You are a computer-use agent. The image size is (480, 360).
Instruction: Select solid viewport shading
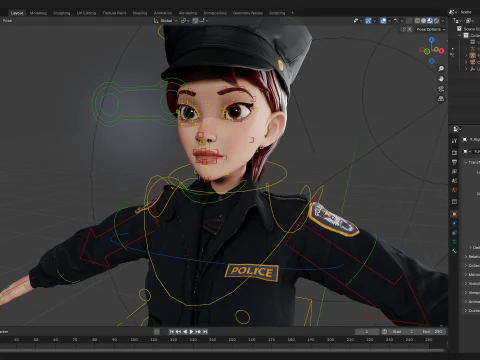pyautogui.click(x=423, y=21)
